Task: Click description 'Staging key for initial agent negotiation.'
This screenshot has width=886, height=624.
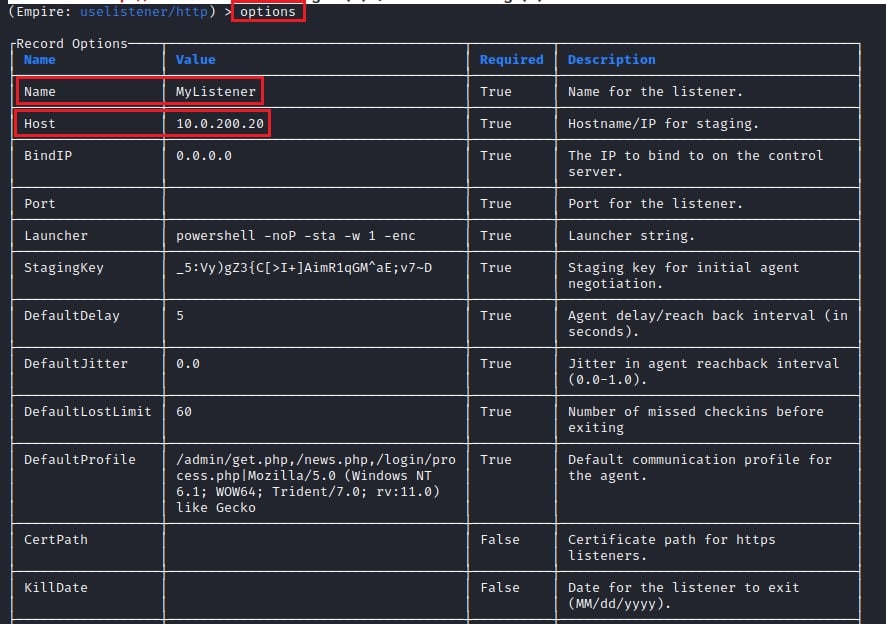Action: (x=683, y=276)
